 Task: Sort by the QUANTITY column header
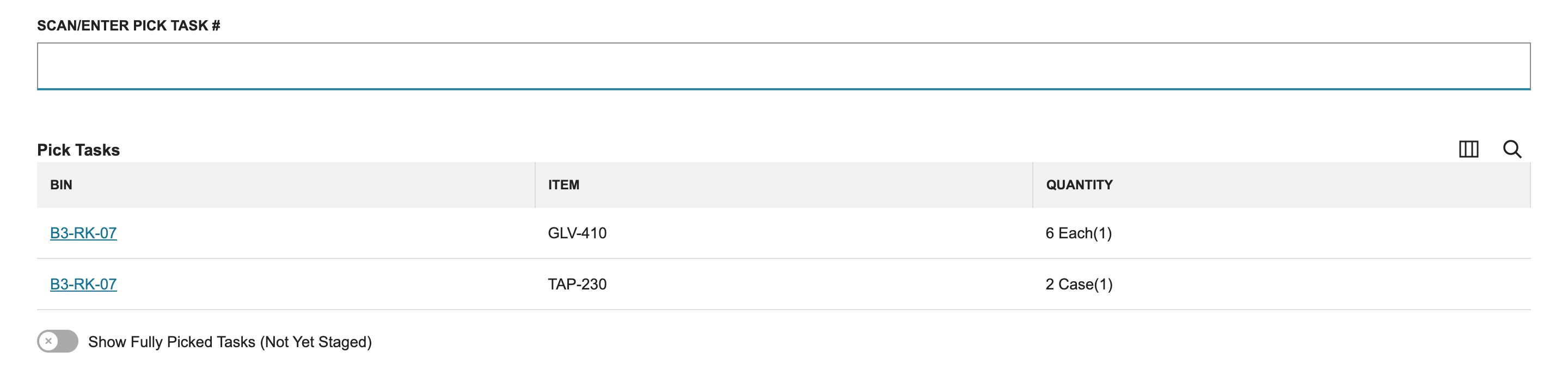[x=1079, y=185]
